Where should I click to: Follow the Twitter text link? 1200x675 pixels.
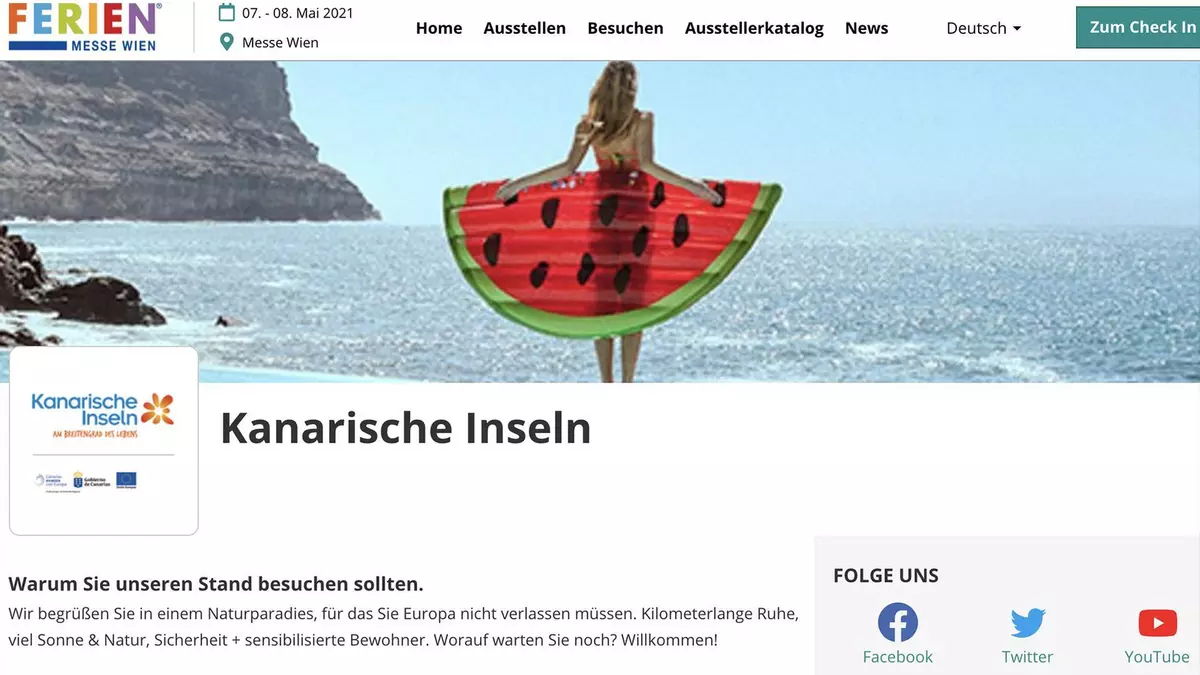point(1027,657)
